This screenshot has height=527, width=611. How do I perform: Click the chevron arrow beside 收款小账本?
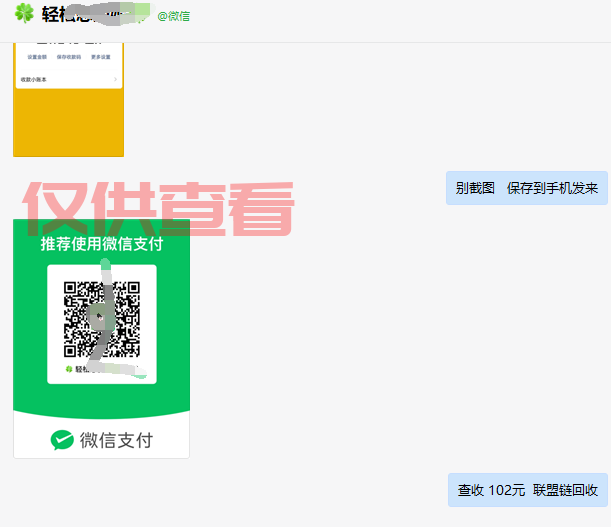(x=115, y=79)
